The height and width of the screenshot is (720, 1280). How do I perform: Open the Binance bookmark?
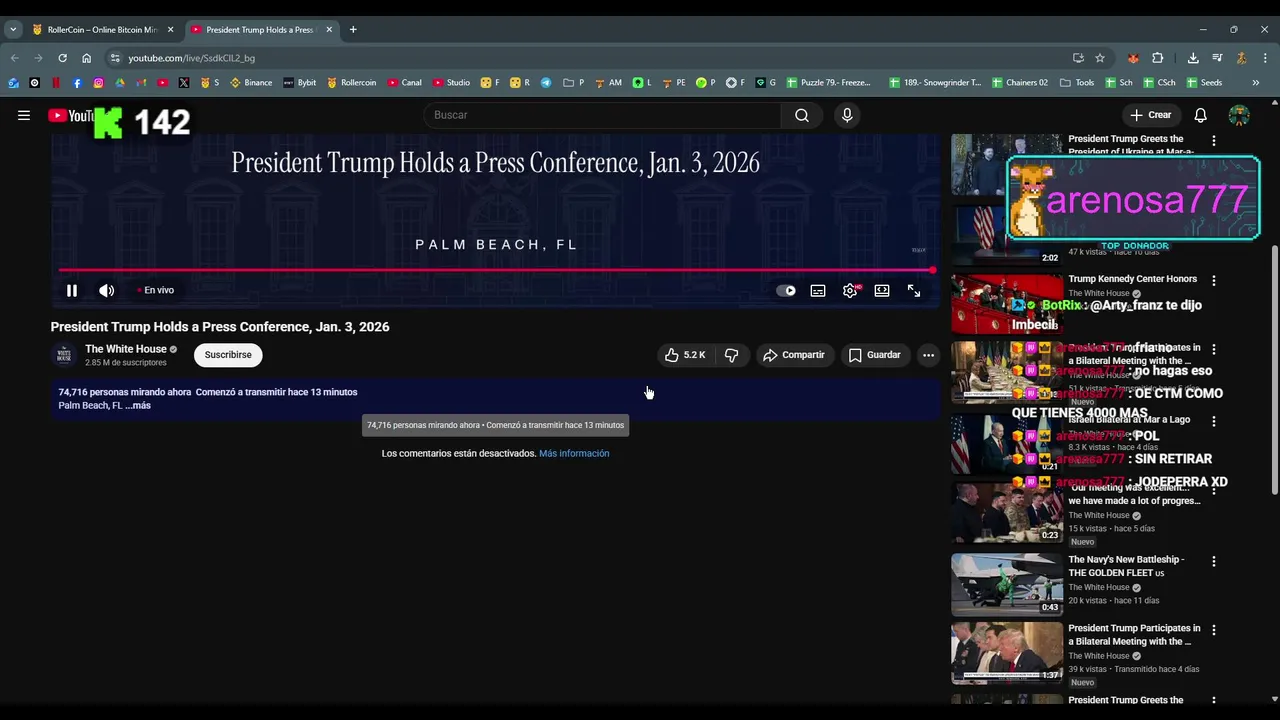(251, 83)
